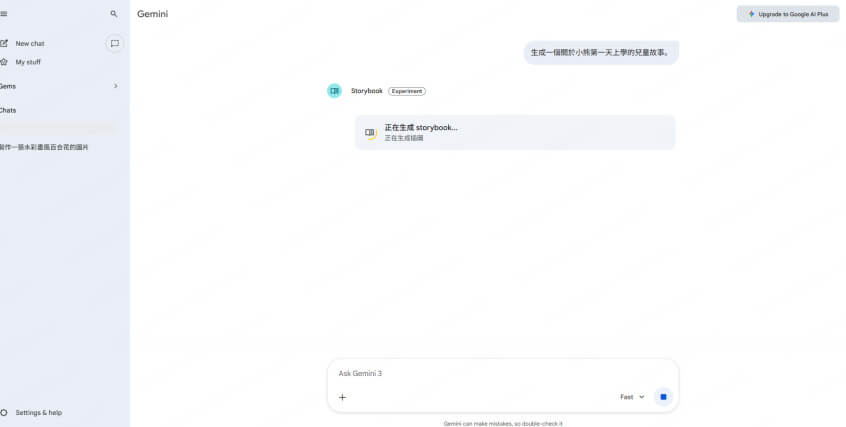Screen dimensions: 846x427
Task: Click the Gemini title
Action: pos(152,14)
